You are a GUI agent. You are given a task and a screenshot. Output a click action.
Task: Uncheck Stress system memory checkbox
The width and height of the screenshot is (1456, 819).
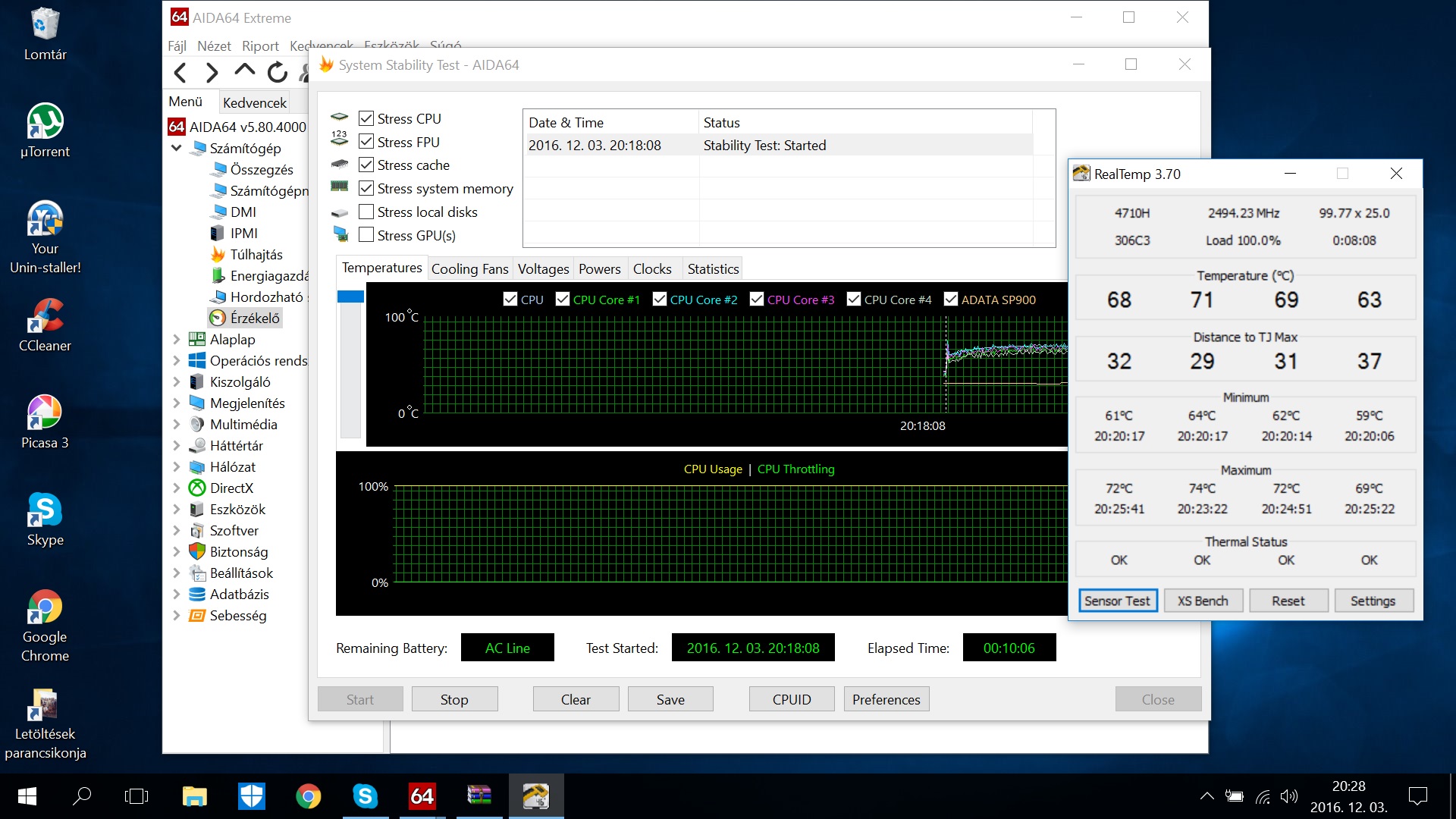(366, 188)
